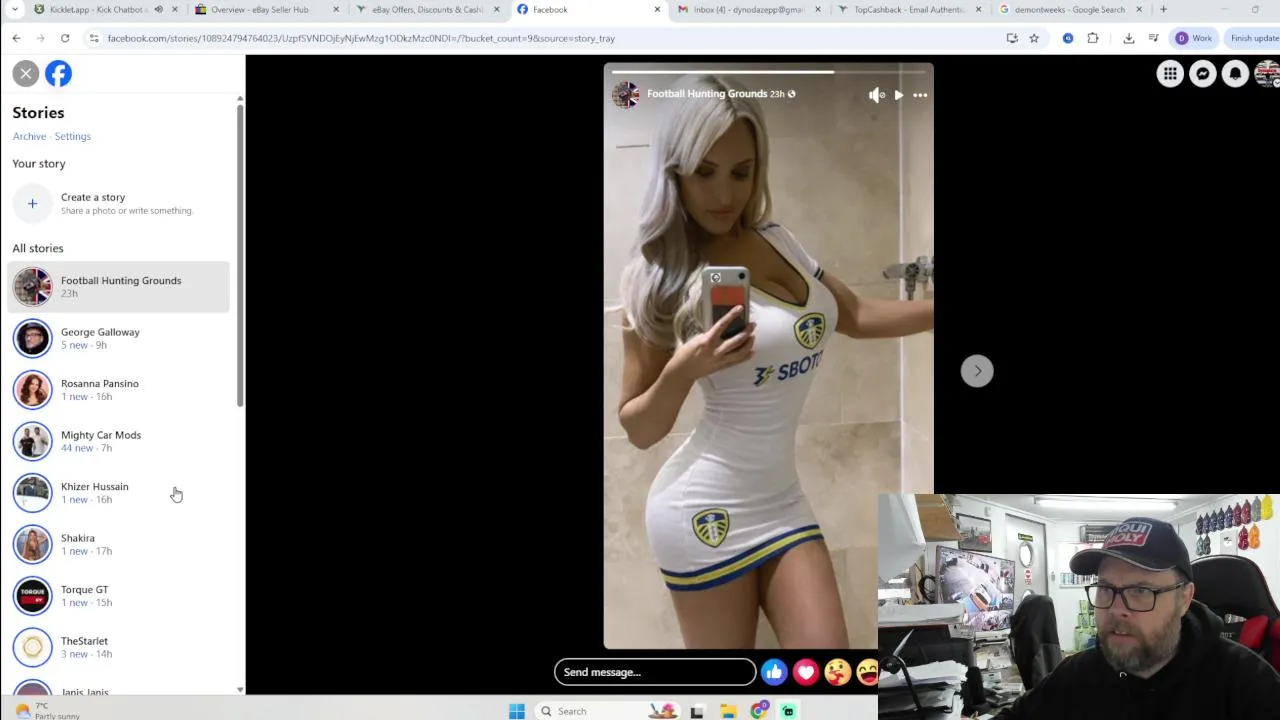1280x720 pixels.
Task: Click the story progress bar
Action: click(x=768, y=72)
